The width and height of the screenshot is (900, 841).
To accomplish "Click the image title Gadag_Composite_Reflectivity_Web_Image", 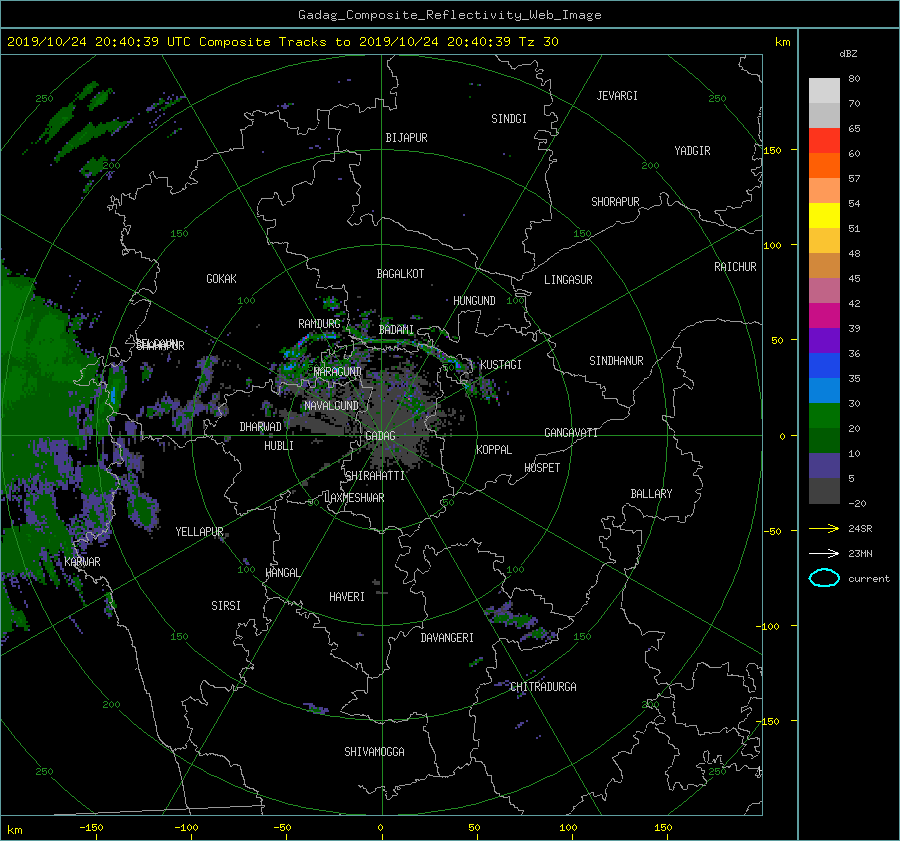I will [x=449, y=15].
